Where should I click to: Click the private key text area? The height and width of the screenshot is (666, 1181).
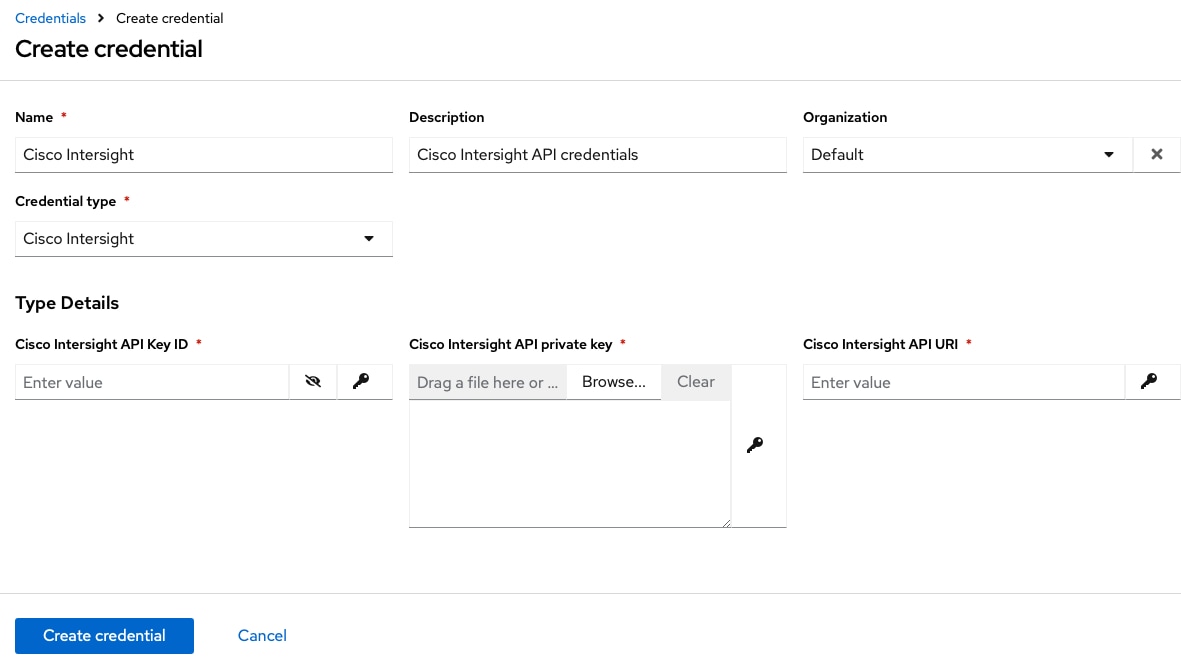coord(569,463)
